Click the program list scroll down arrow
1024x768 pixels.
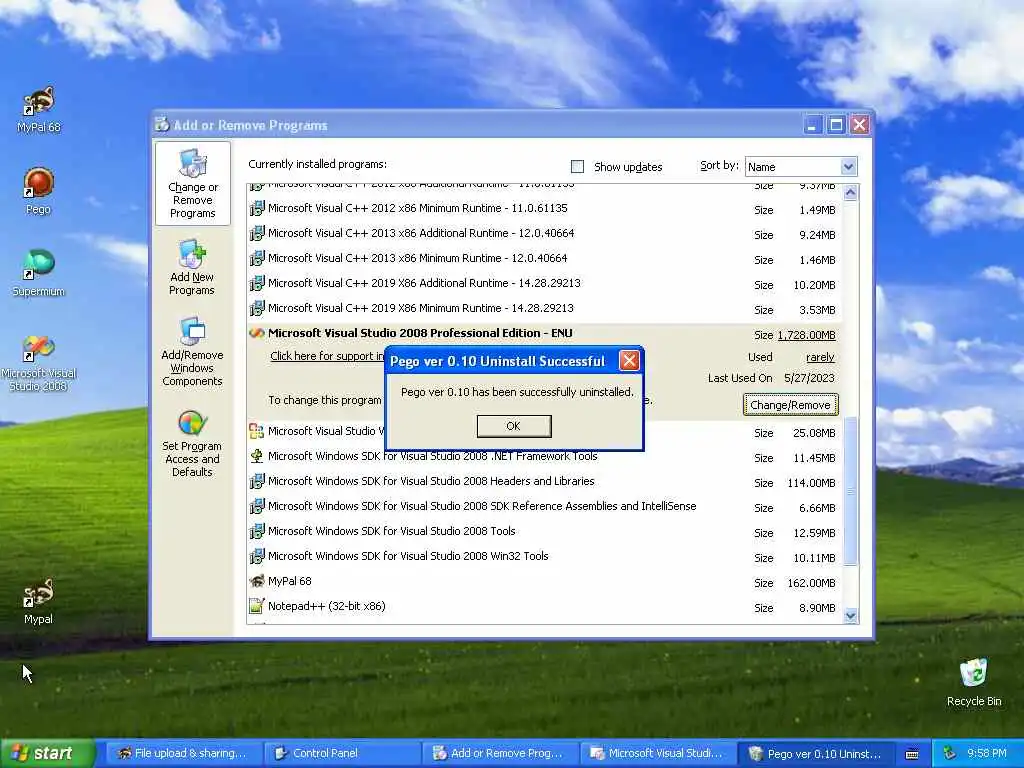coord(850,615)
